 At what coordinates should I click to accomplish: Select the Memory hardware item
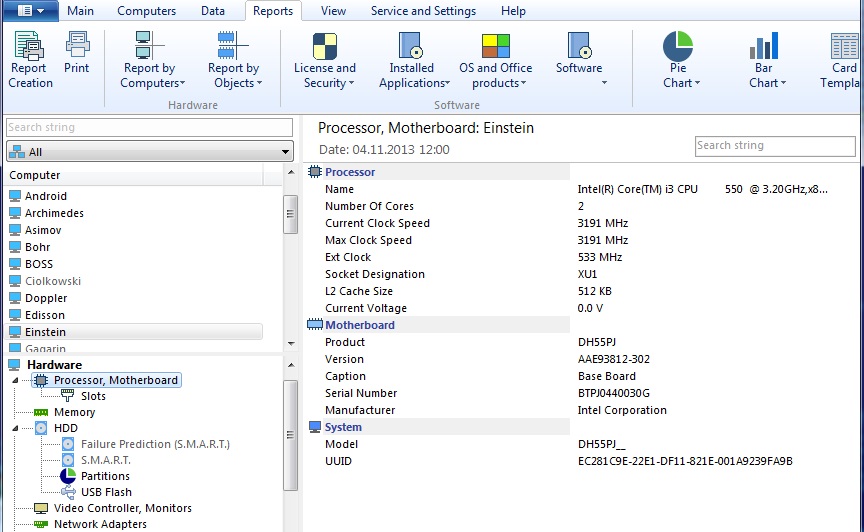pyautogui.click(x=74, y=412)
